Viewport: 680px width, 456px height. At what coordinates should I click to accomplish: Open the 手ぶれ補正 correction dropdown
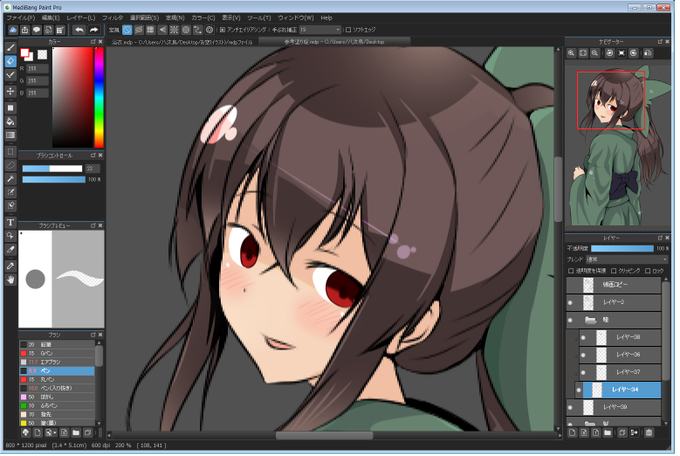(320, 30)
